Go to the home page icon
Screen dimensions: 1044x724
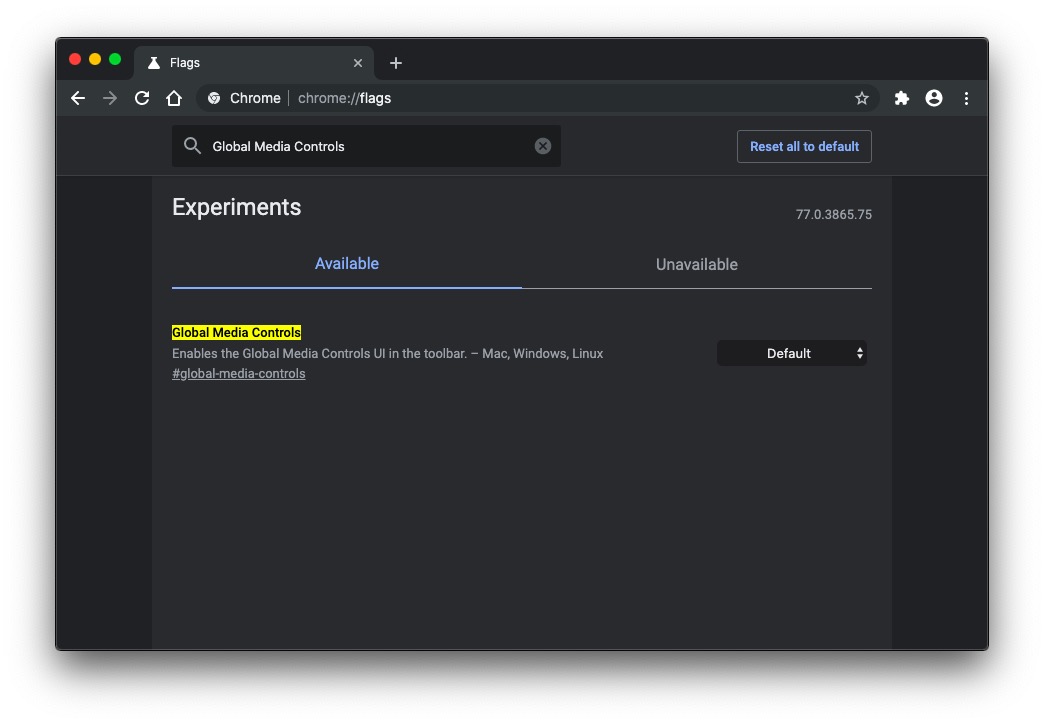174,98
